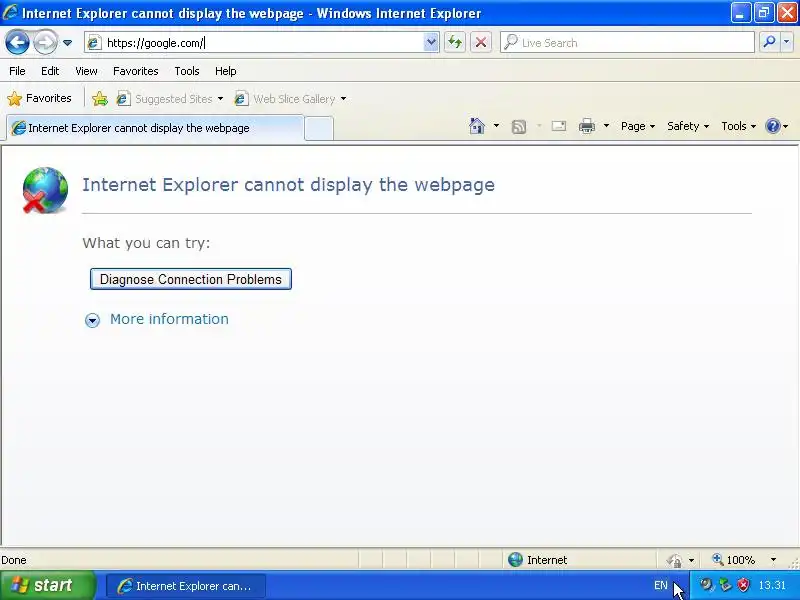
Task: Click Internet Explorer taskbar button
Action: [186, 586]
